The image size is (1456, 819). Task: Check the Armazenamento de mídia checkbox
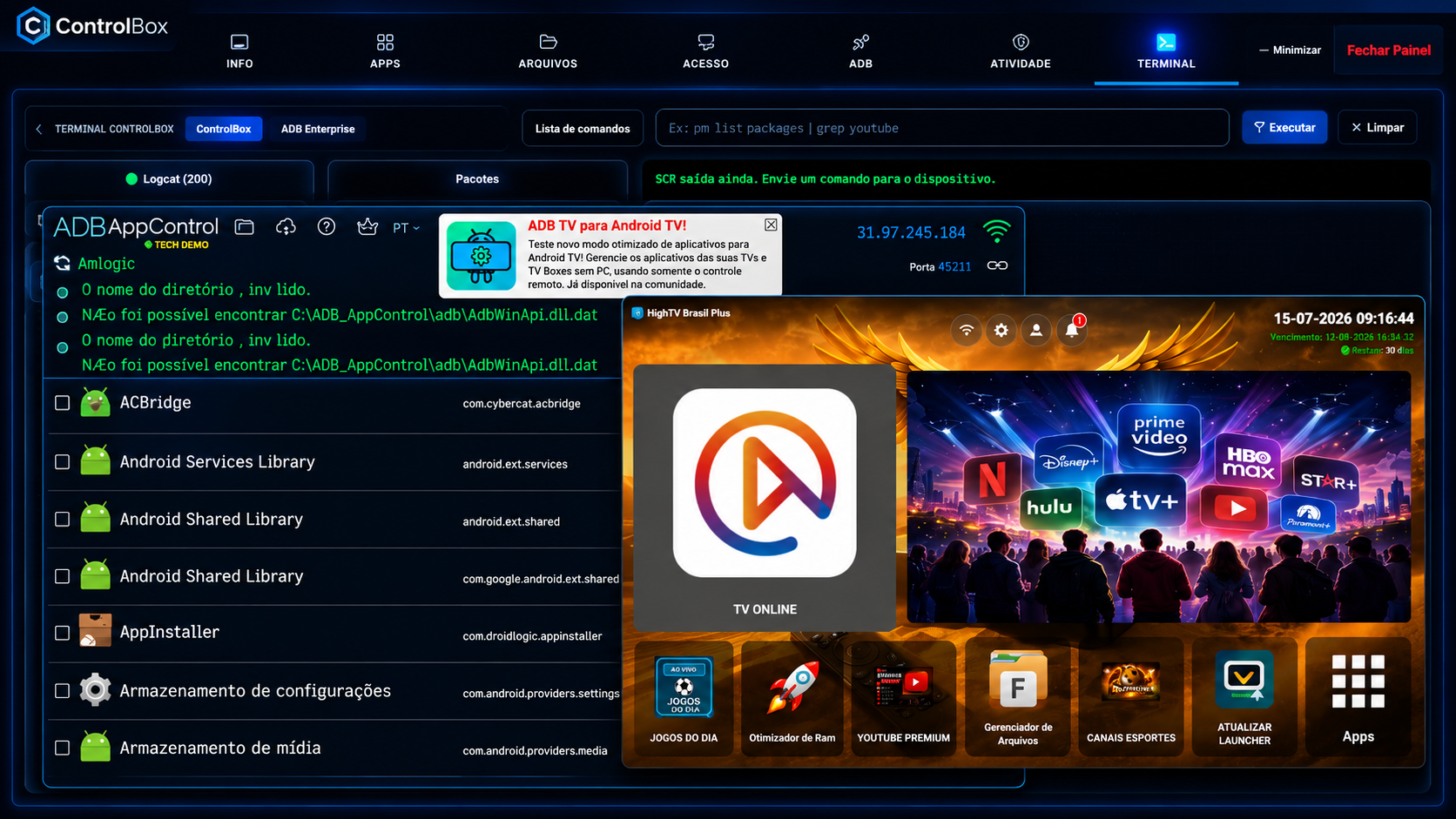click(62, 748)
